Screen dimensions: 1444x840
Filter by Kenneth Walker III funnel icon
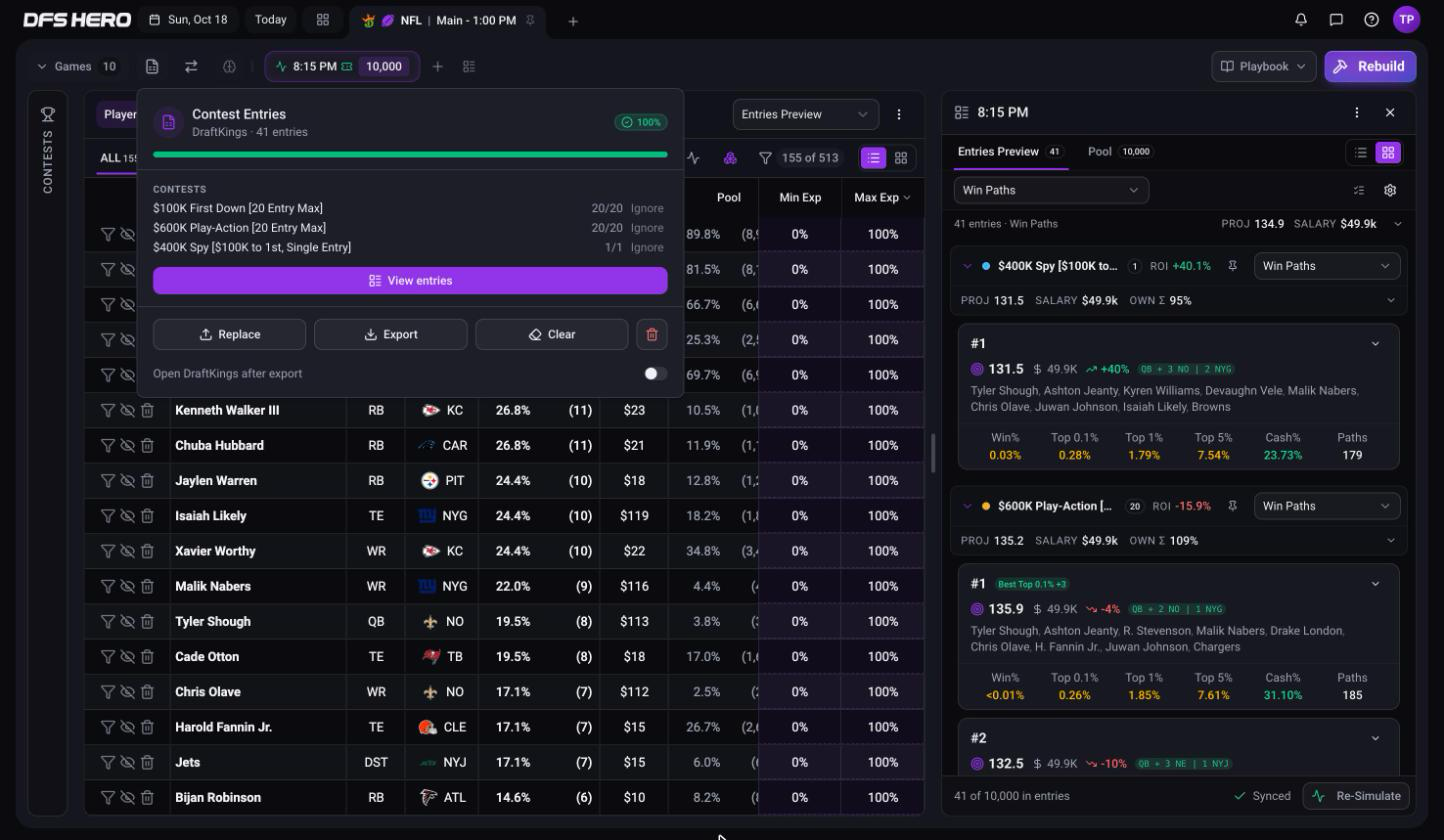pyautogui.click(x=107, y=410)
